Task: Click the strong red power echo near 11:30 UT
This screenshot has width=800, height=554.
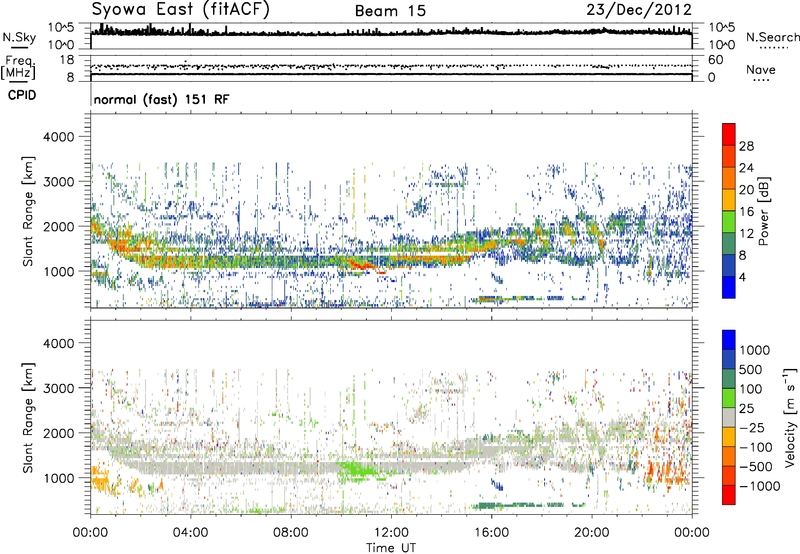Action: tap(367, 266)
